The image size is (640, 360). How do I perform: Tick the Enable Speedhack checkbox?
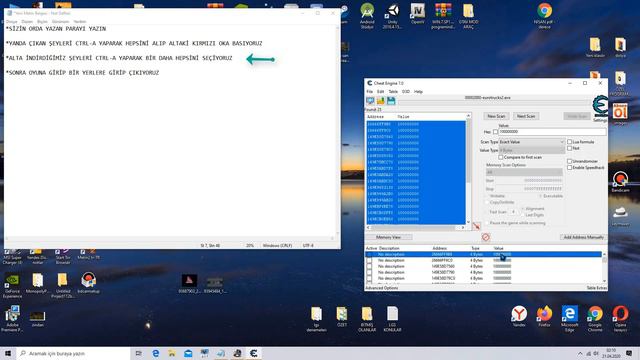click(x=569, y=168)
